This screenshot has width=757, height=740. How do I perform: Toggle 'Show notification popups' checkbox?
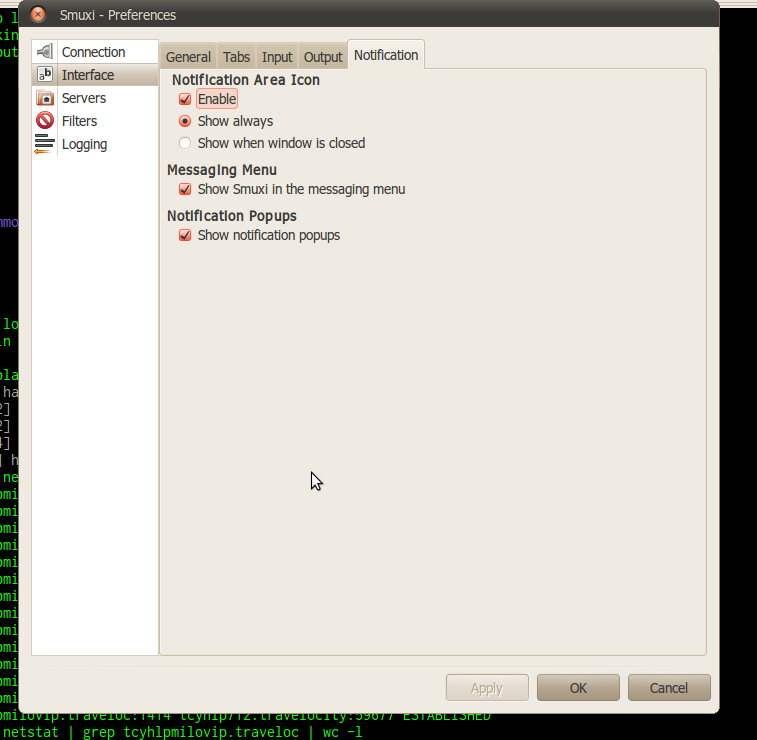pos(185,235)
